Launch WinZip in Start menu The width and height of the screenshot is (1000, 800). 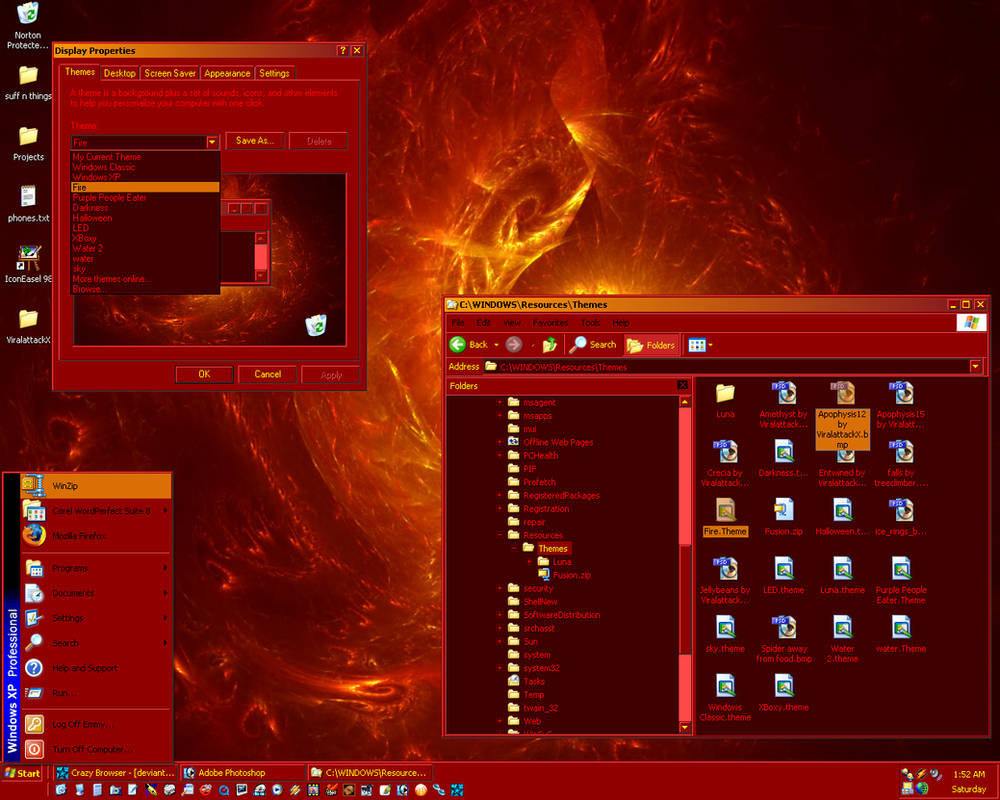pyautogui.click(x=96, y=486)
